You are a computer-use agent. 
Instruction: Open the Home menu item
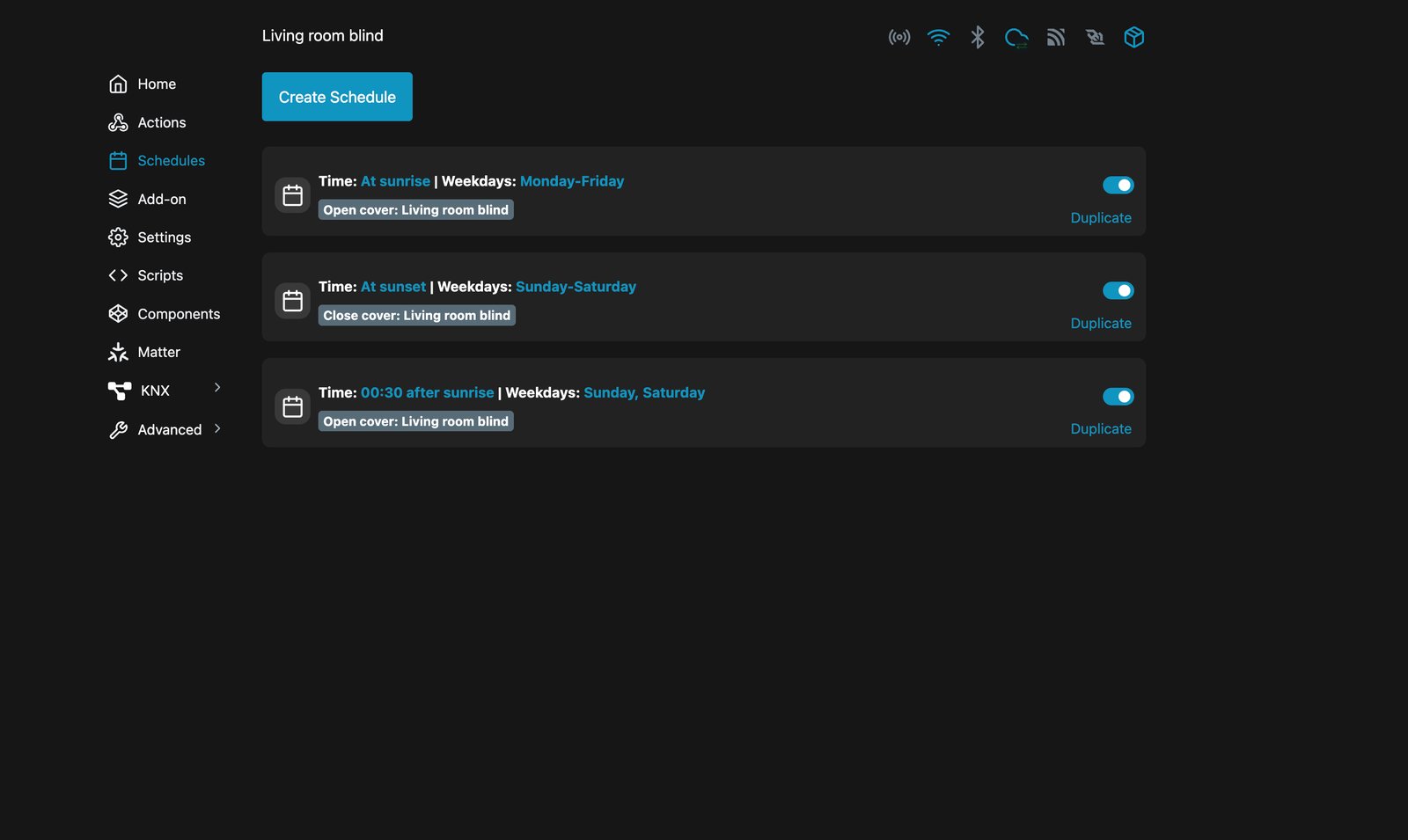click(x=157, y=84)
